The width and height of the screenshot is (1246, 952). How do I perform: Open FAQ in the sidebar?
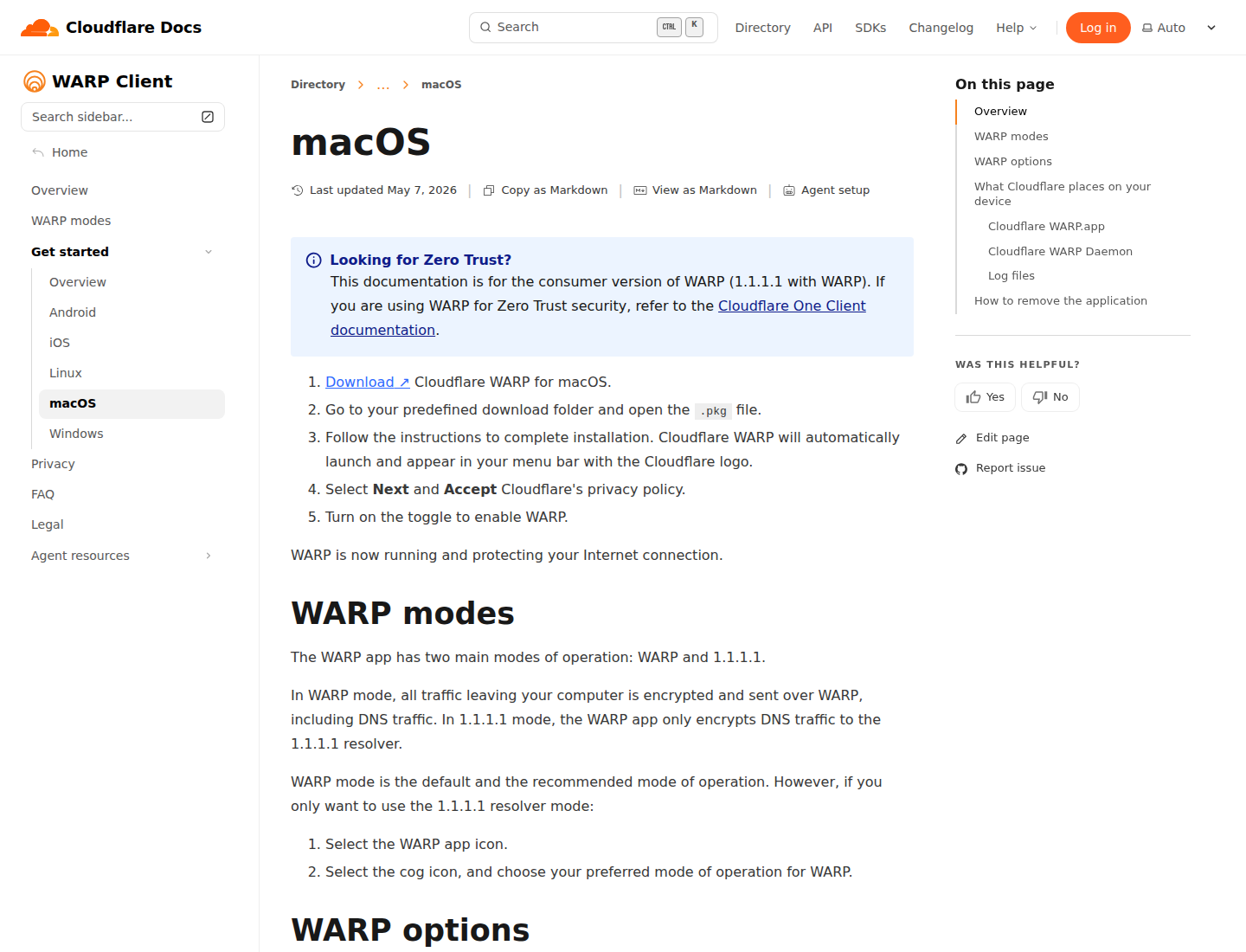point(123,494)
